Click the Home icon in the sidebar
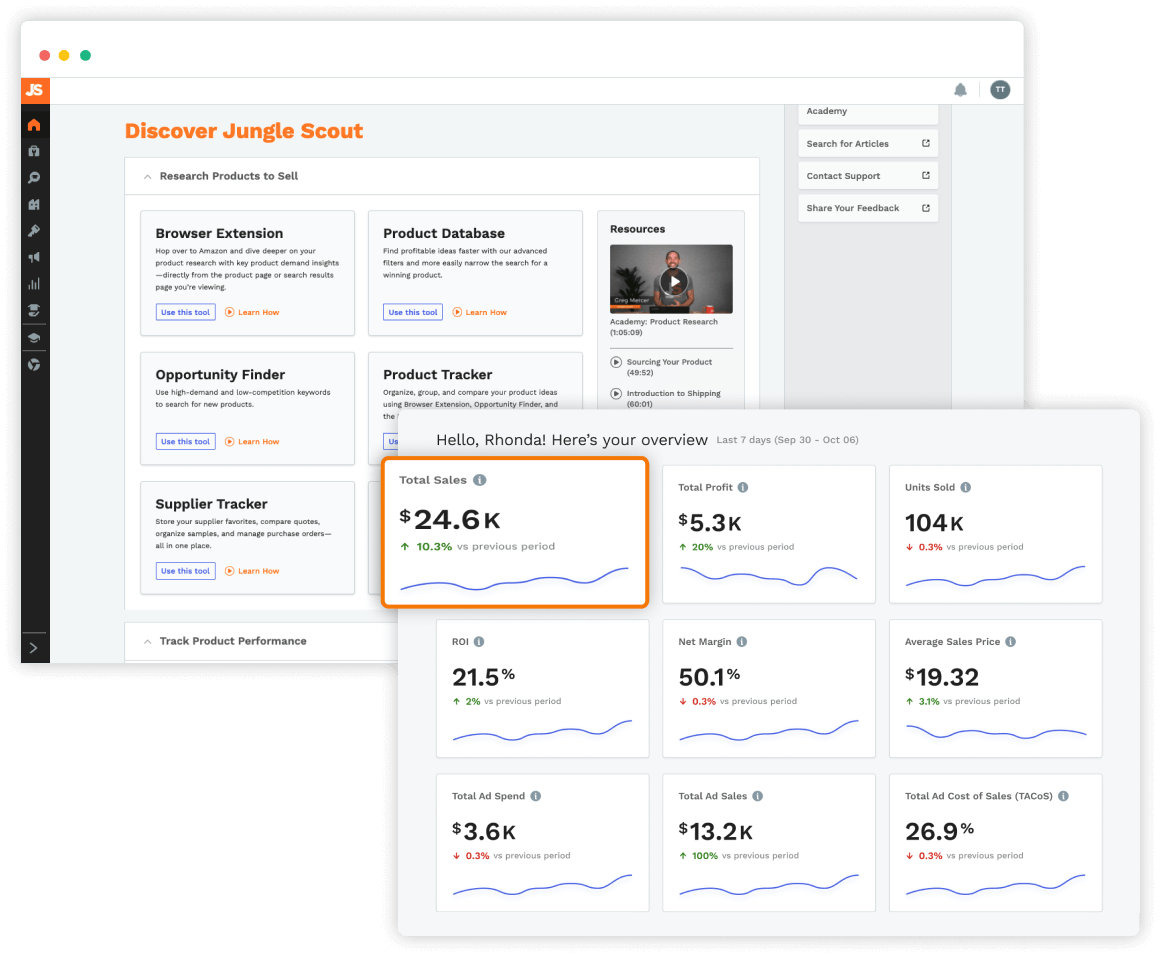 [34, 125]
